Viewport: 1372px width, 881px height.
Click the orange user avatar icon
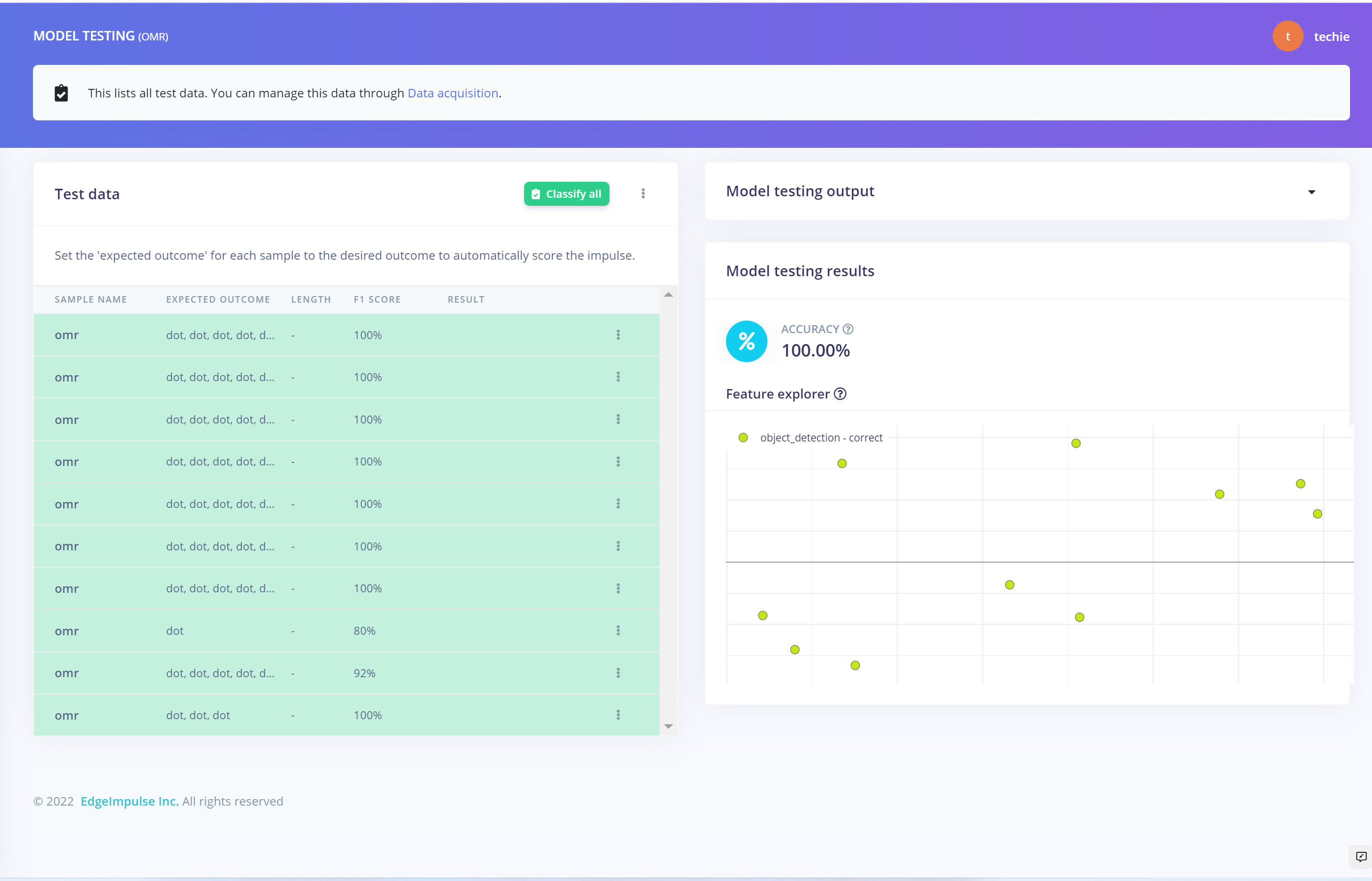[x=1288, y=36]
